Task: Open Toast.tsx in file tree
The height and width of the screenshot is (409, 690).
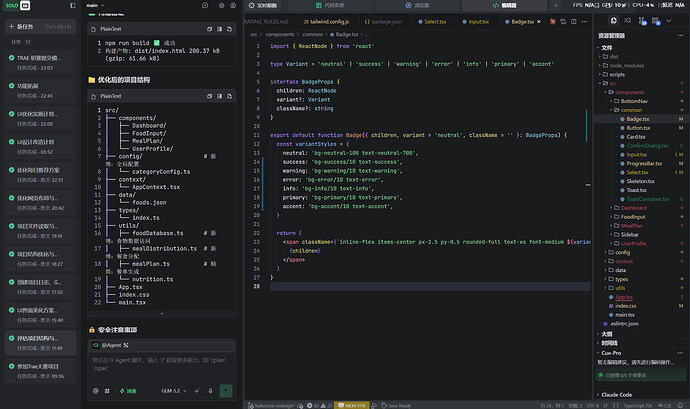Action: (636, 190)
